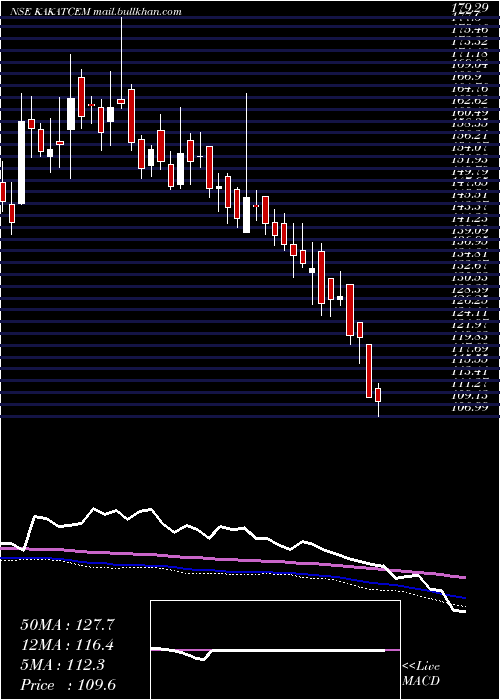Click the 50MA : 127.7 readout
Image resolution: width=500 pixels, height=700 pixels.
(67, 625)
